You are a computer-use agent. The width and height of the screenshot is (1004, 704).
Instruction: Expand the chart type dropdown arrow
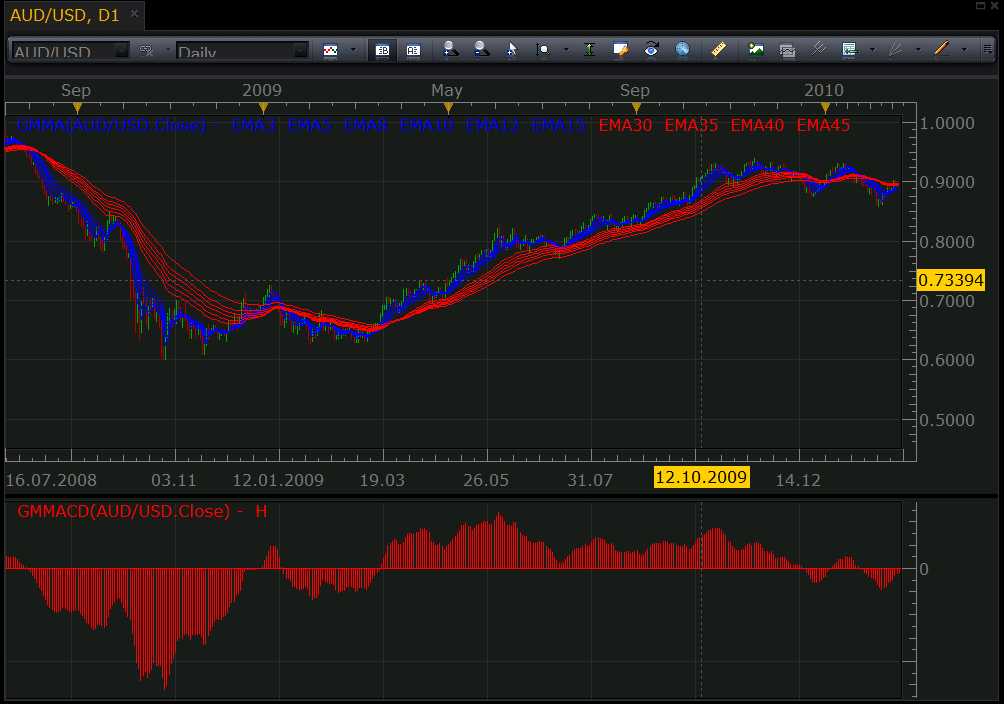353,49
